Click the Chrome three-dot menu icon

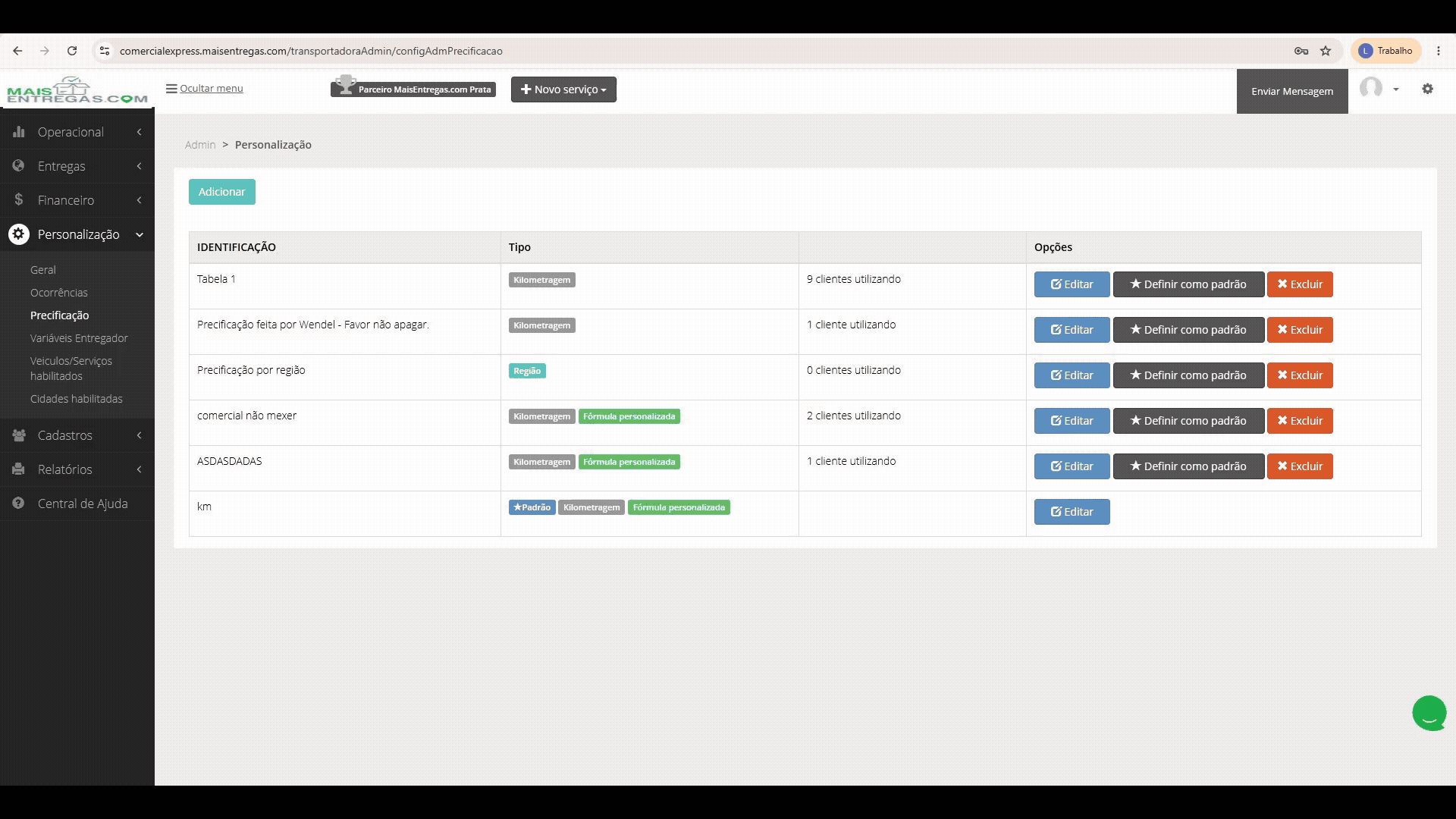point(1439,51)
